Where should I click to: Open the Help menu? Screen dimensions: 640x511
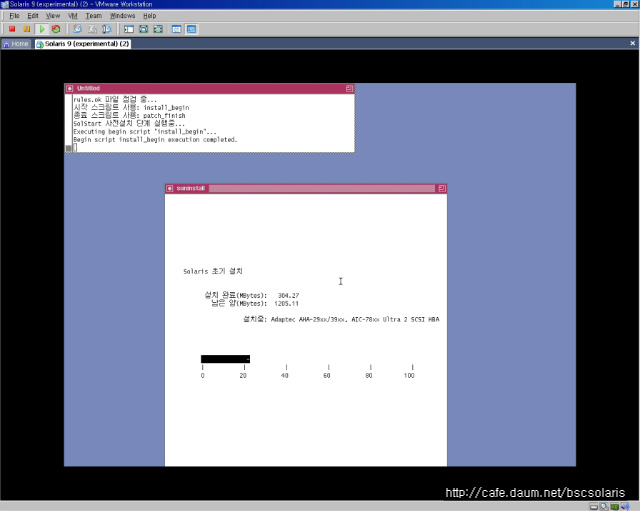tap(149, 16)
